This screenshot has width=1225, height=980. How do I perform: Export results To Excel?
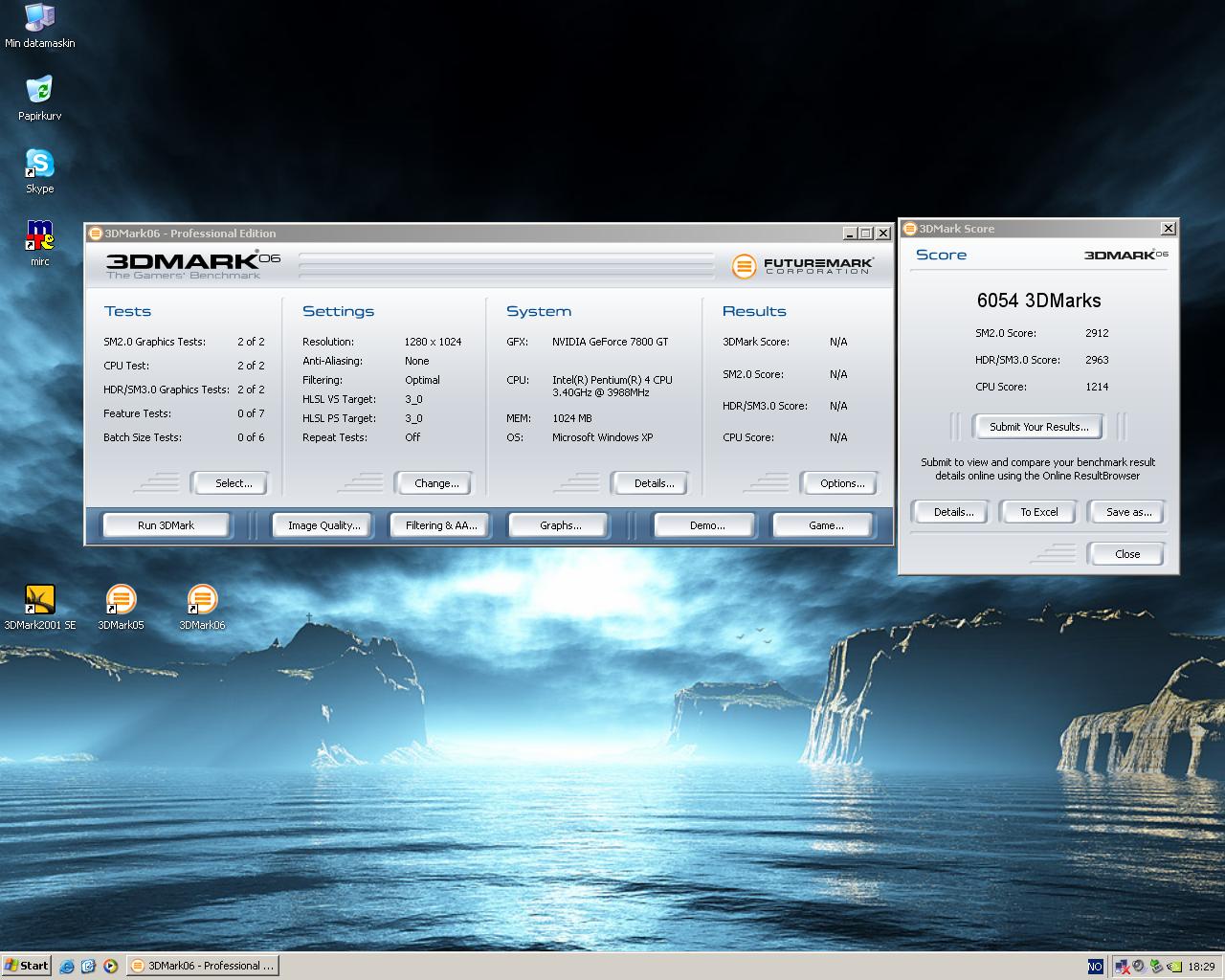coord(1038,512)
